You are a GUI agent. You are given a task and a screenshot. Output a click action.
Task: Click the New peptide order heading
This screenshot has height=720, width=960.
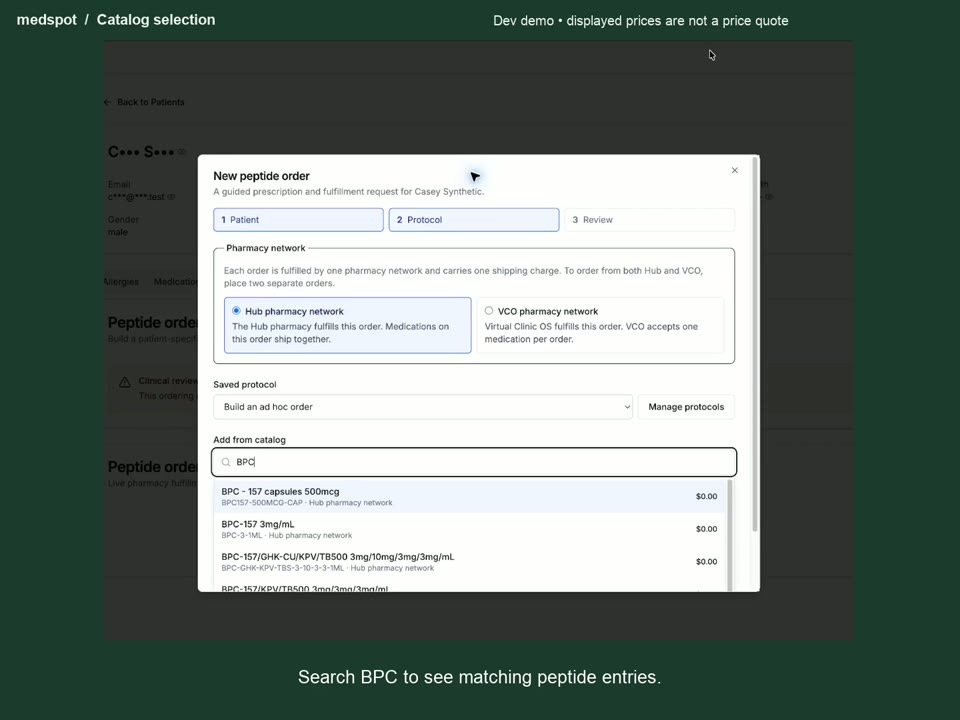261,176
